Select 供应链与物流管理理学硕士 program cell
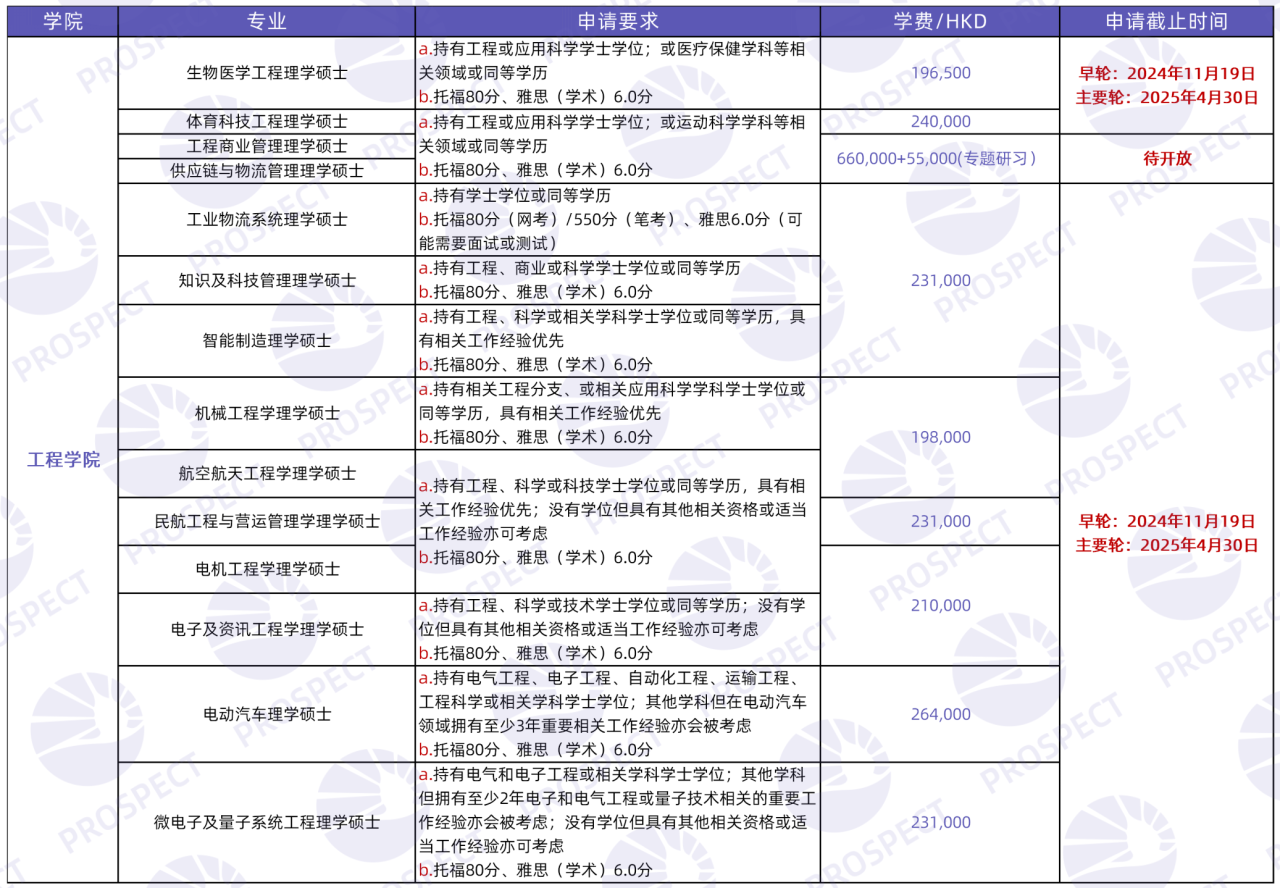The height and width of the screenshot is (888, 1280). (267, 170)
